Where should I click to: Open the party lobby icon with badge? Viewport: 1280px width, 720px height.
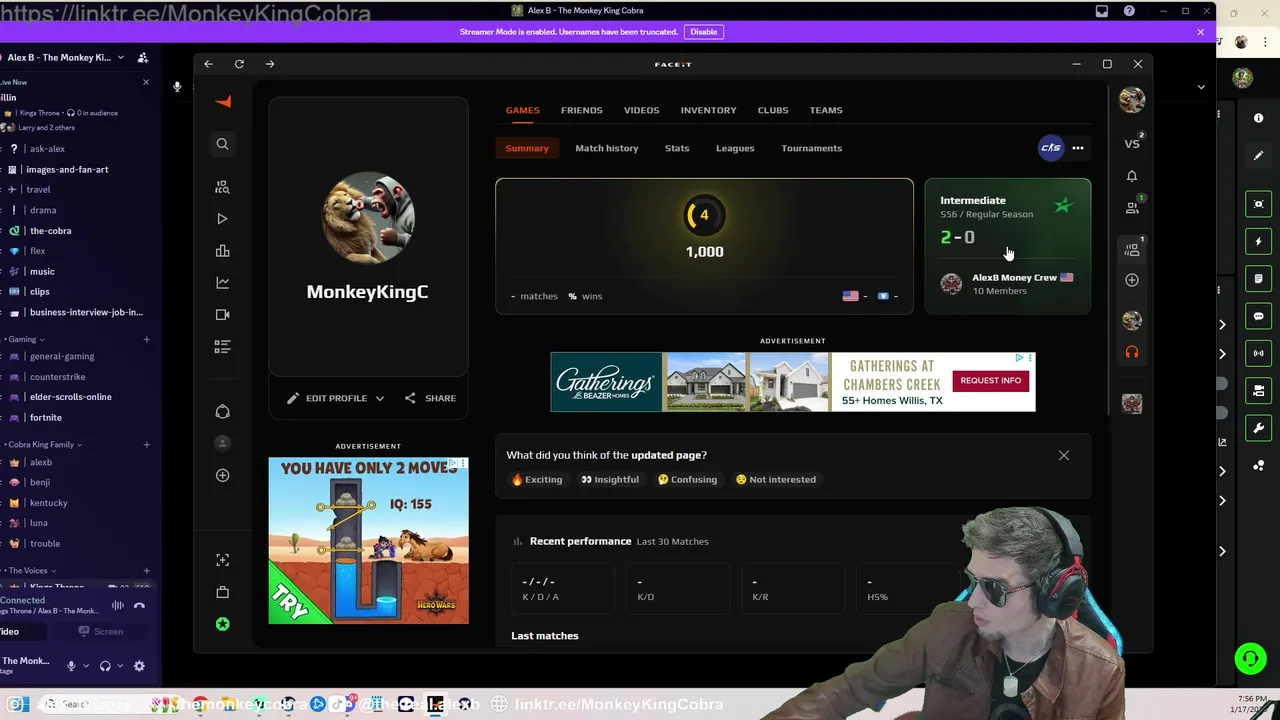click(1132, 249)
